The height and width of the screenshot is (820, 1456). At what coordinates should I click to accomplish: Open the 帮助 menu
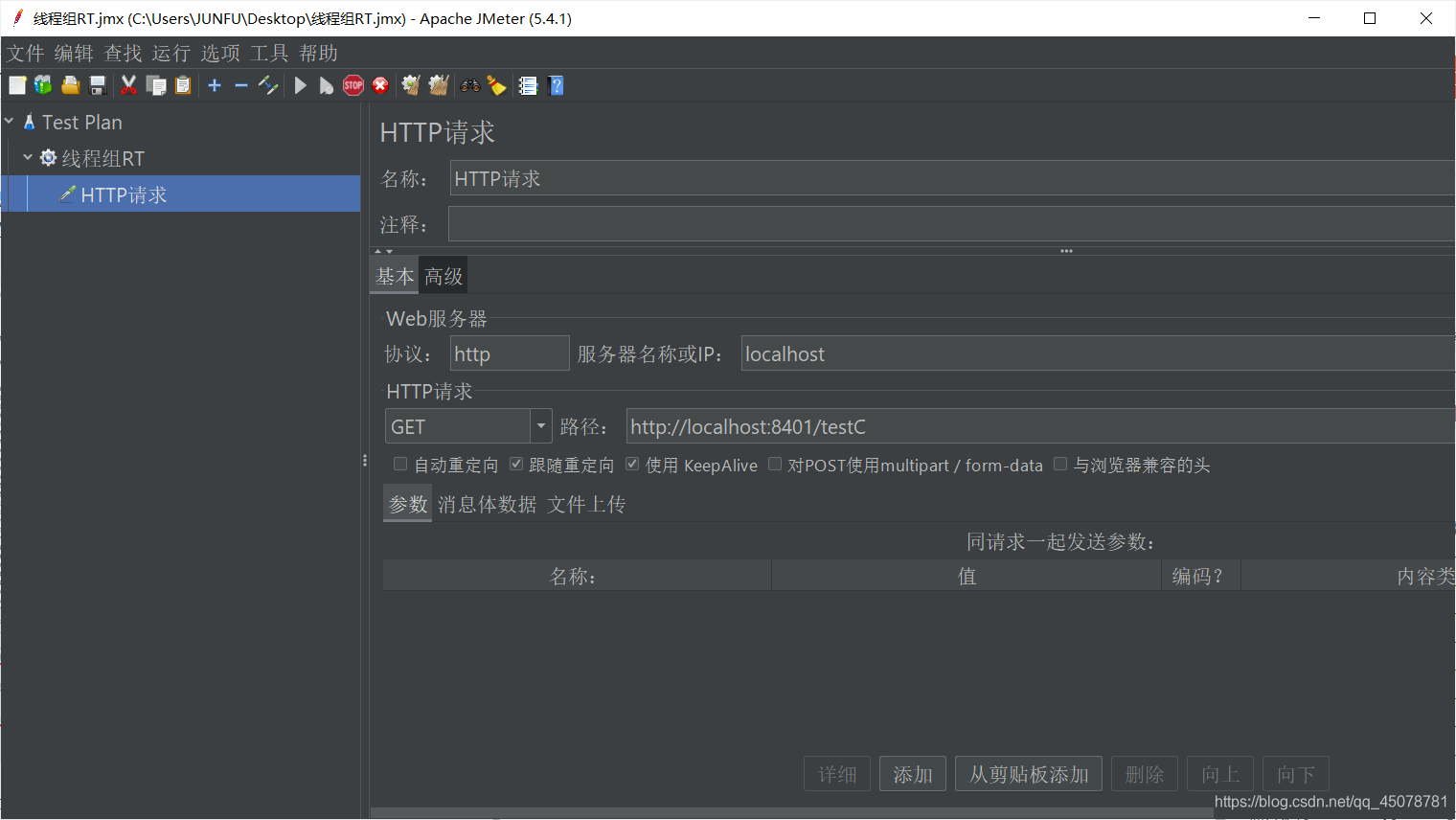pos(318,53)
